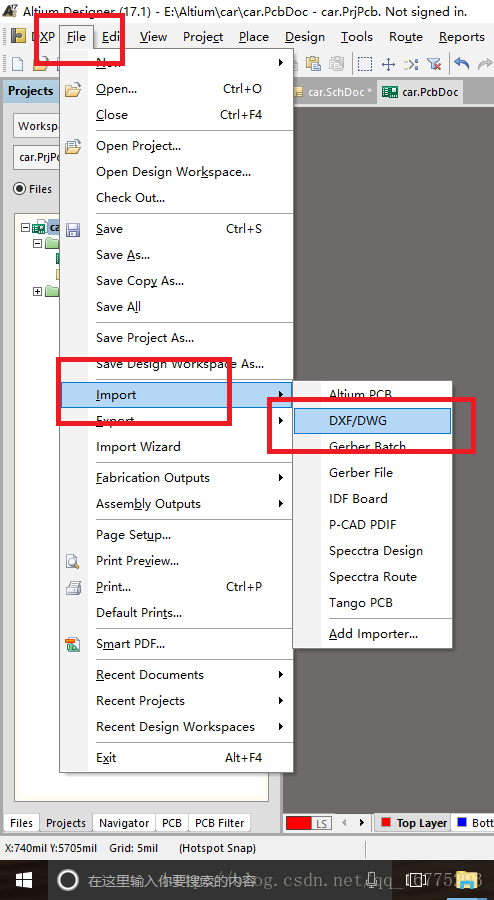Open the Tools menu
This screenshot has width=494, height=900.
click(357, 37)
